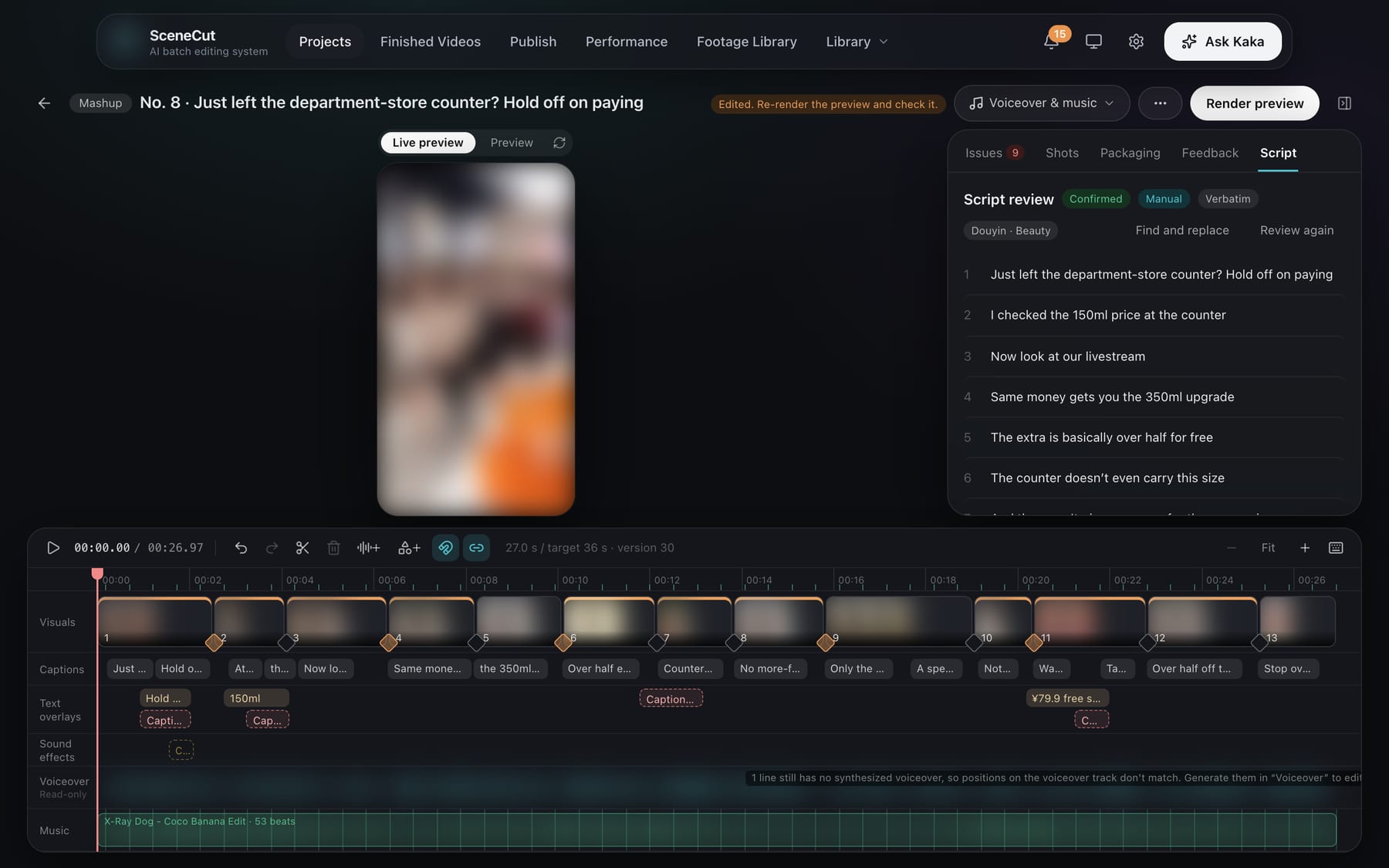Collapse the right side panel icon
The image size is (1389, 868).
click(1344, 103)
